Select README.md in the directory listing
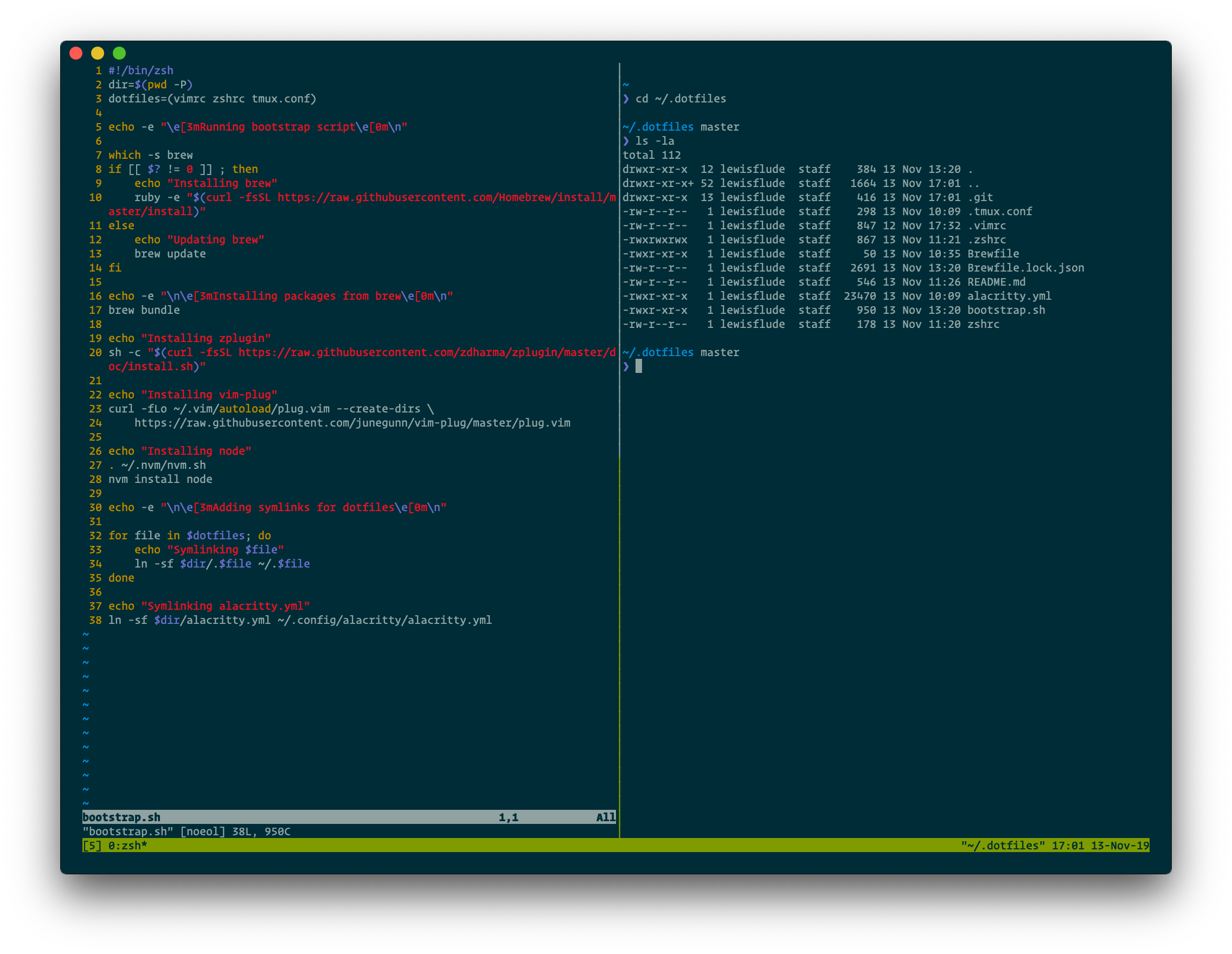The height and width of the screenshot is (954, 1232). click(x=996, y=282)
